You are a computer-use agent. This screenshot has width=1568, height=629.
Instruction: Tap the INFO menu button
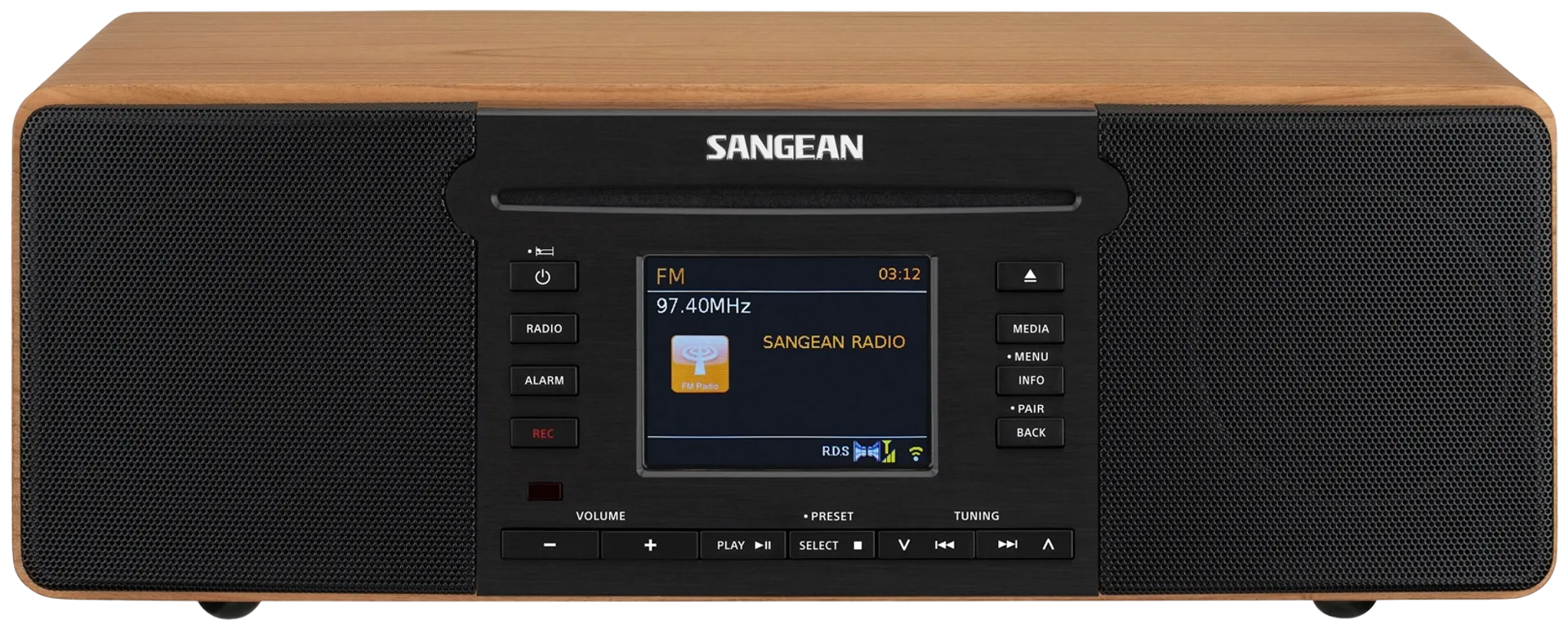click(x=1030, y=380)
